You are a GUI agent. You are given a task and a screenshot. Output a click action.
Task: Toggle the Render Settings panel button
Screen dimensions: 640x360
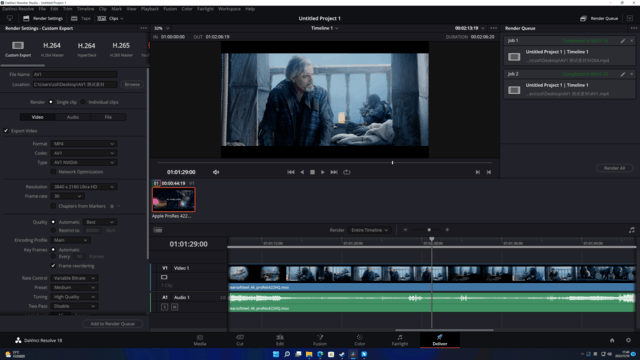[43, 18]
